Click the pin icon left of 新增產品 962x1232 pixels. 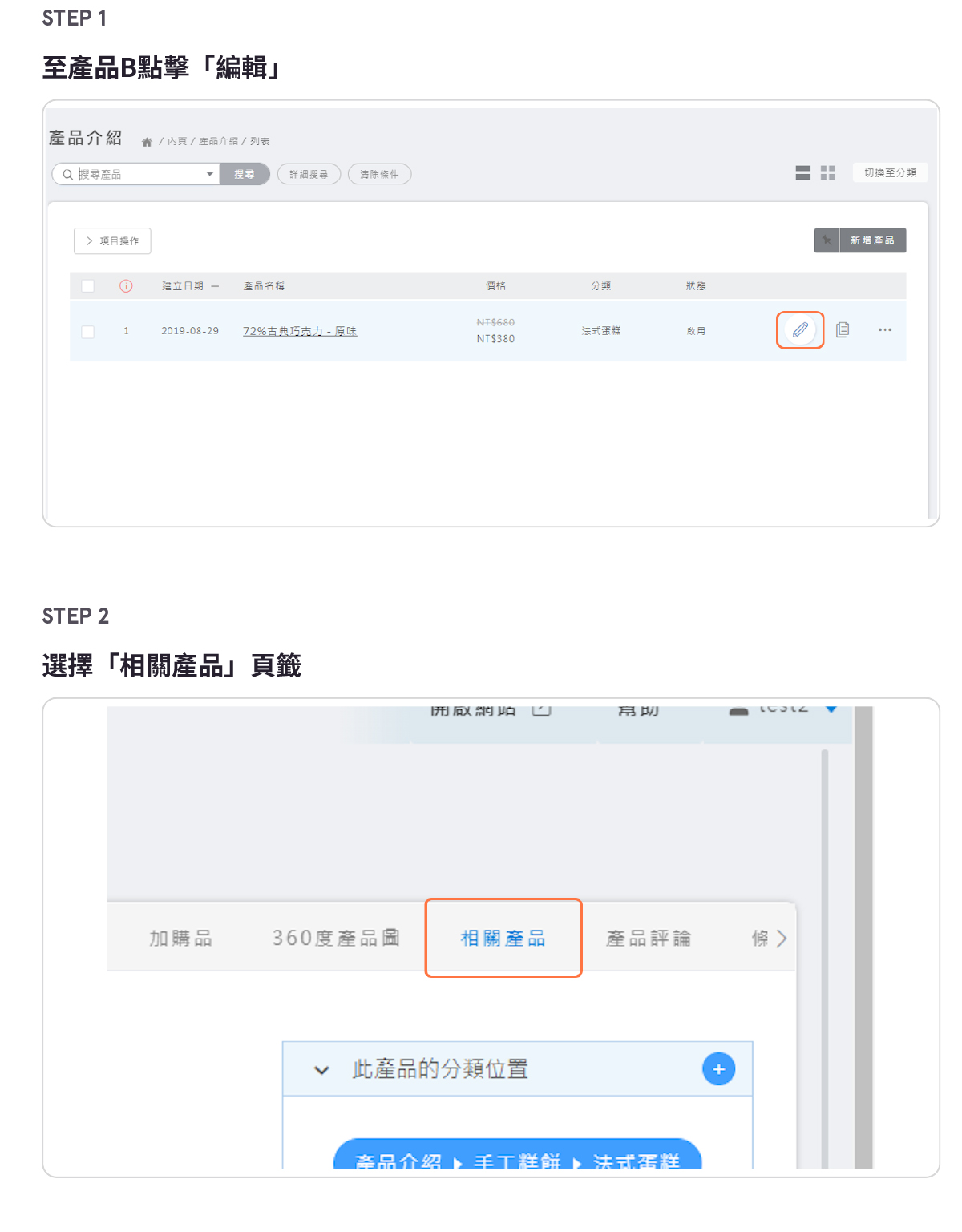tap(827, 240)
